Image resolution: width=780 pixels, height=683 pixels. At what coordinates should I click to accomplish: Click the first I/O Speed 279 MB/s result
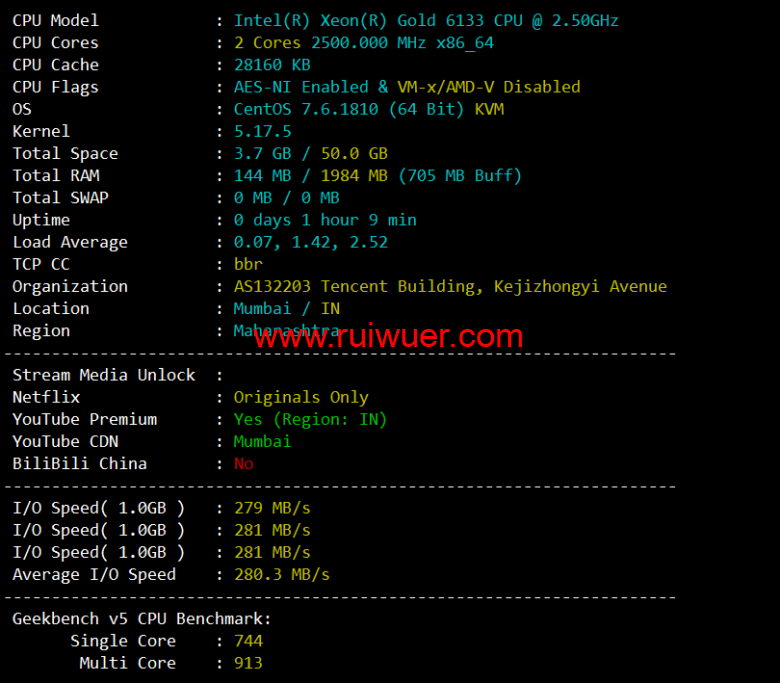point(272,508)
